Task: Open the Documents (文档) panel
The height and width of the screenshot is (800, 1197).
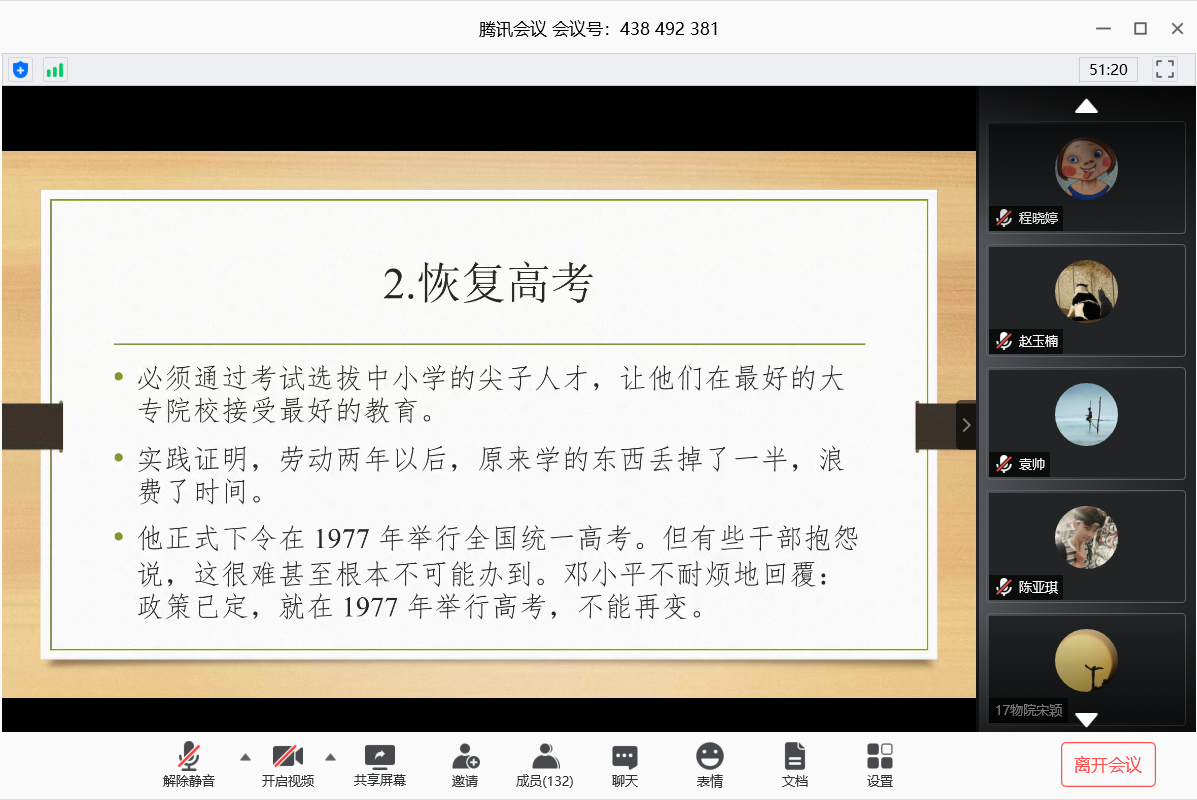Action: point(795,766)
